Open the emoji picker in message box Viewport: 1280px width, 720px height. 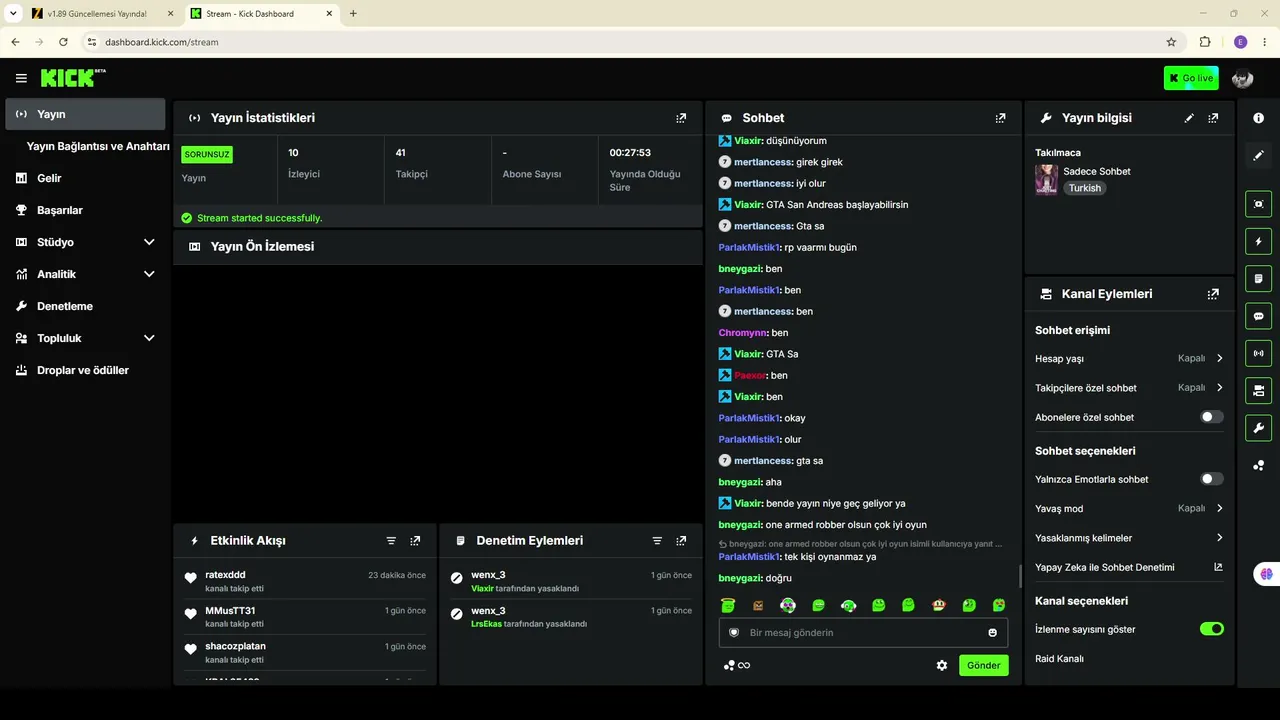tap(992, 633)
